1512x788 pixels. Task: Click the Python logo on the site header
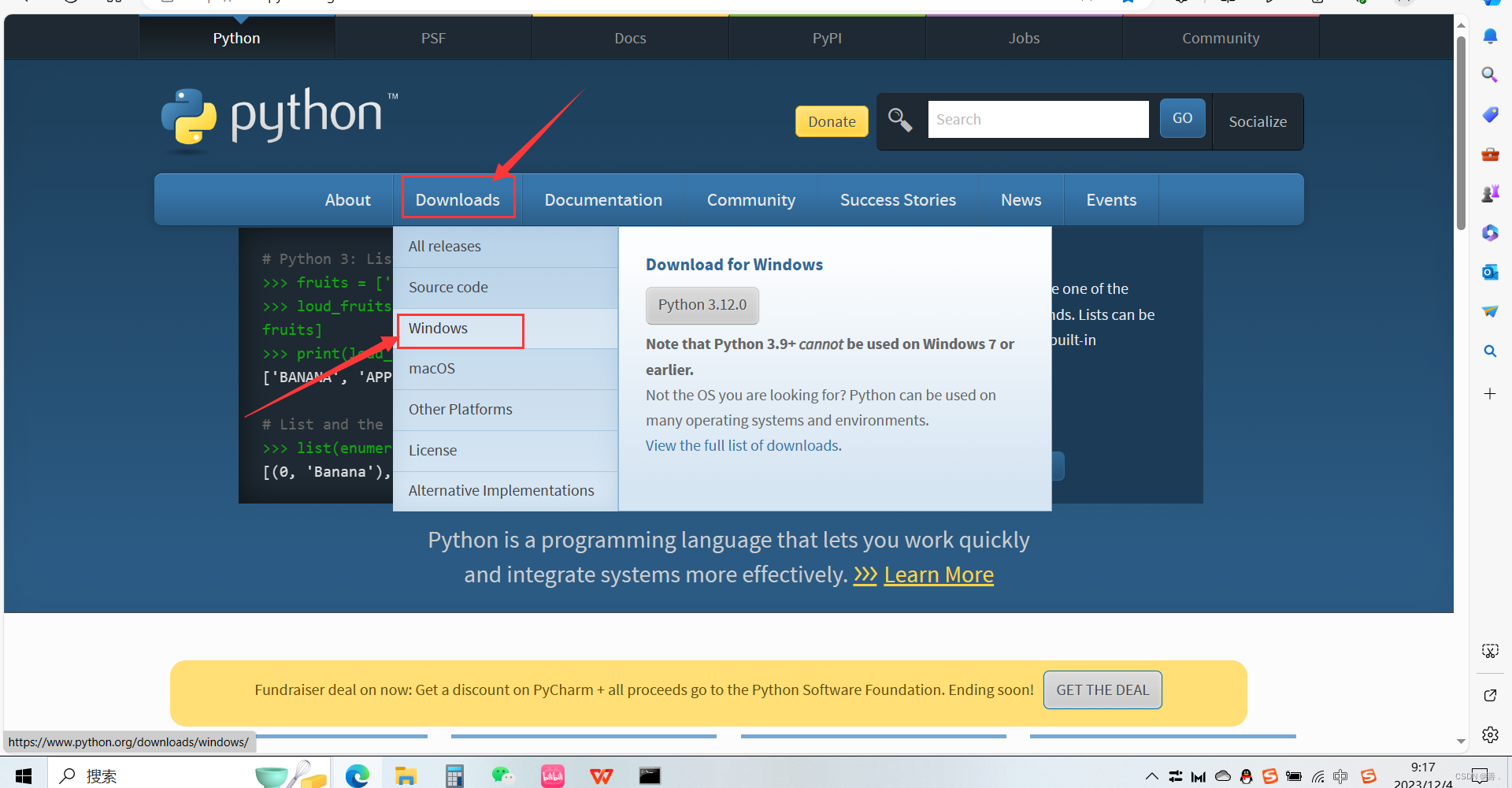coord(280,118)
